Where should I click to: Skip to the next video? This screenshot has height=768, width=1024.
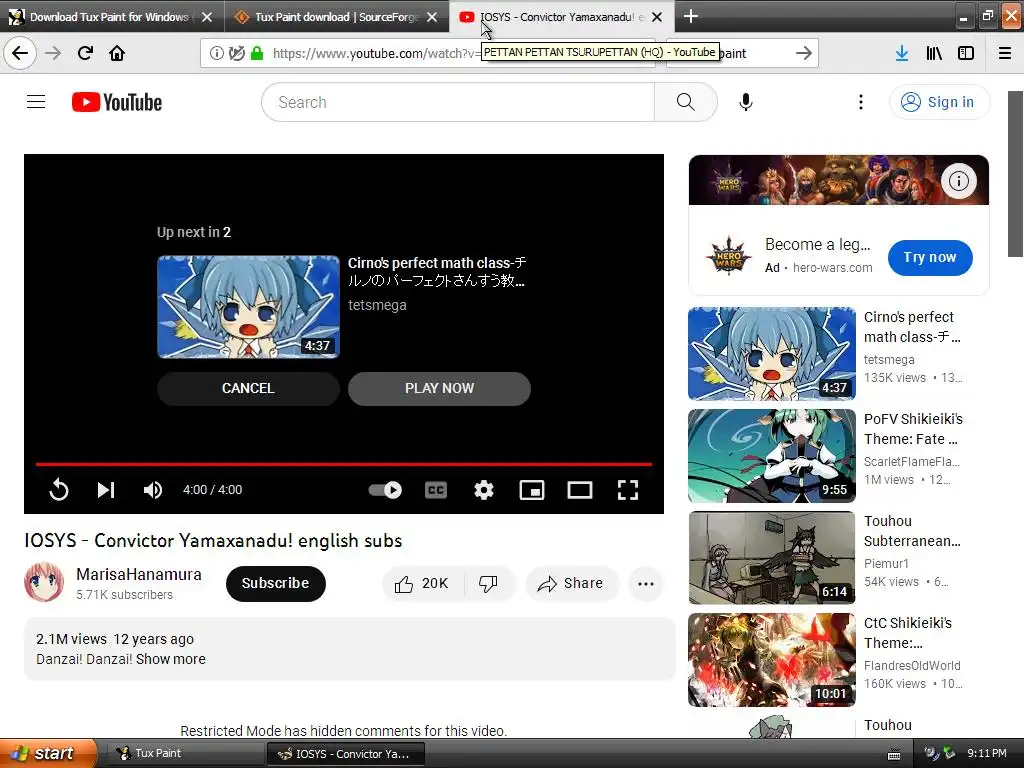[x=106, y=490]
